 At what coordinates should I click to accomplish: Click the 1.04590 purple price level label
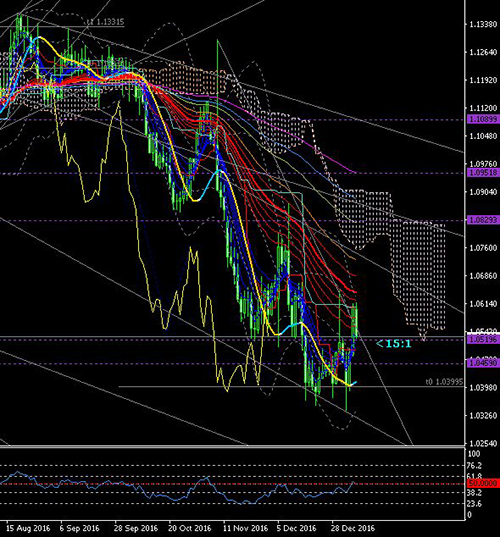point(483,363)
